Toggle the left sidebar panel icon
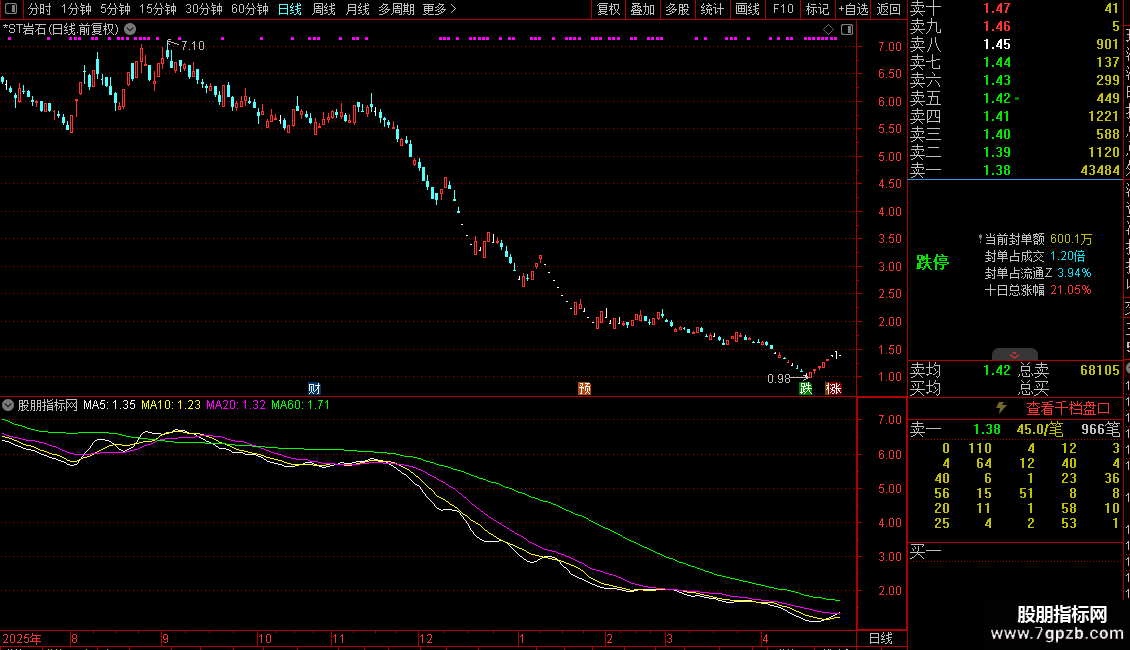The image size is (1130, 650). pyautogui.click(x=11, y=9)
